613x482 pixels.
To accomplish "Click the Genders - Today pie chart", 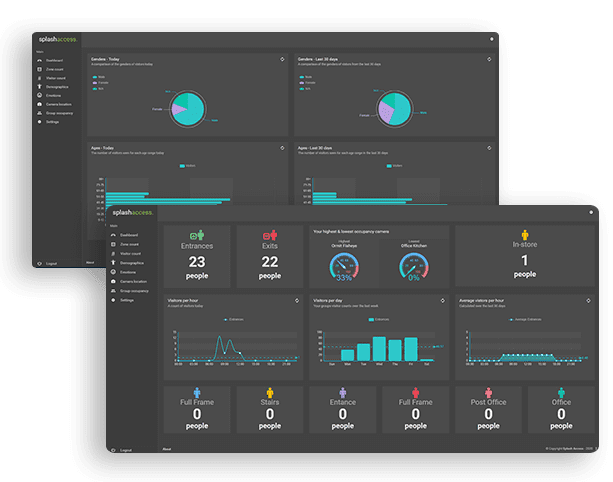I will 188,109.
